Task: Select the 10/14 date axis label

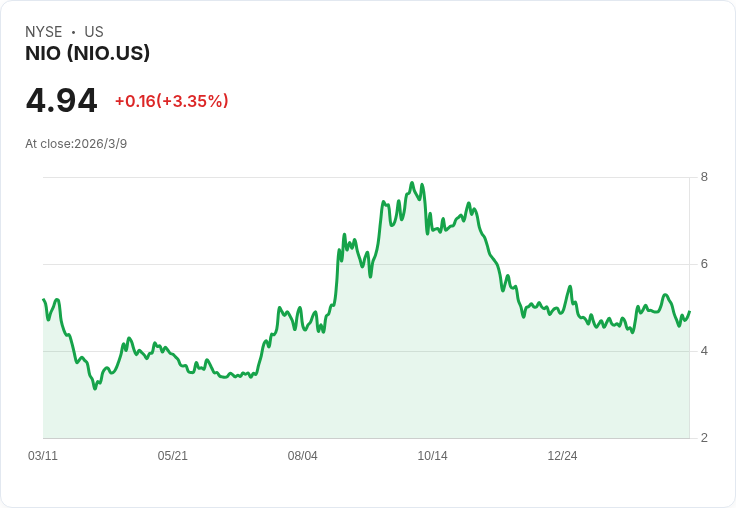Action: click(432, 456)
